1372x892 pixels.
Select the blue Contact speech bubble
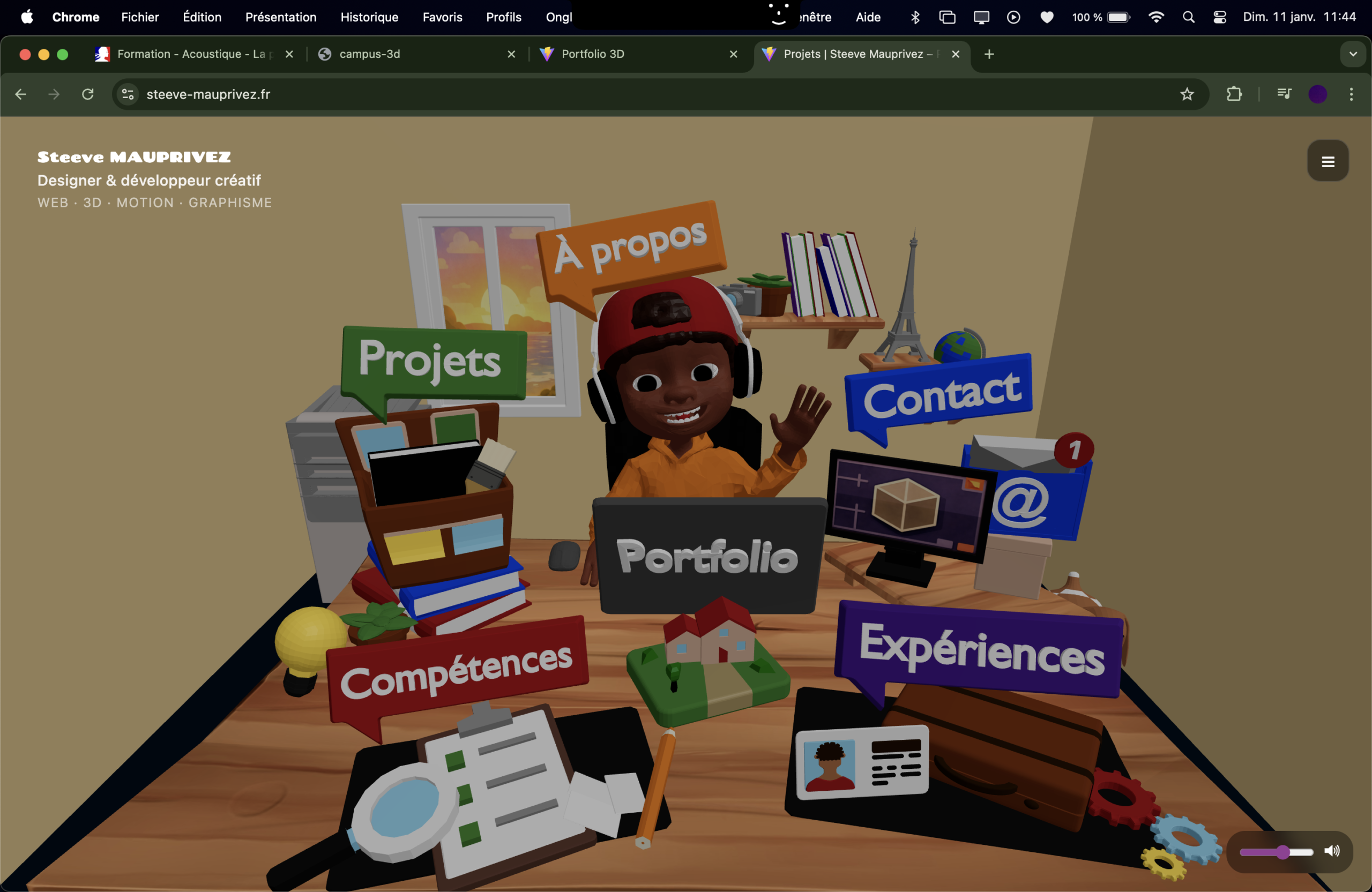[939, 394]
